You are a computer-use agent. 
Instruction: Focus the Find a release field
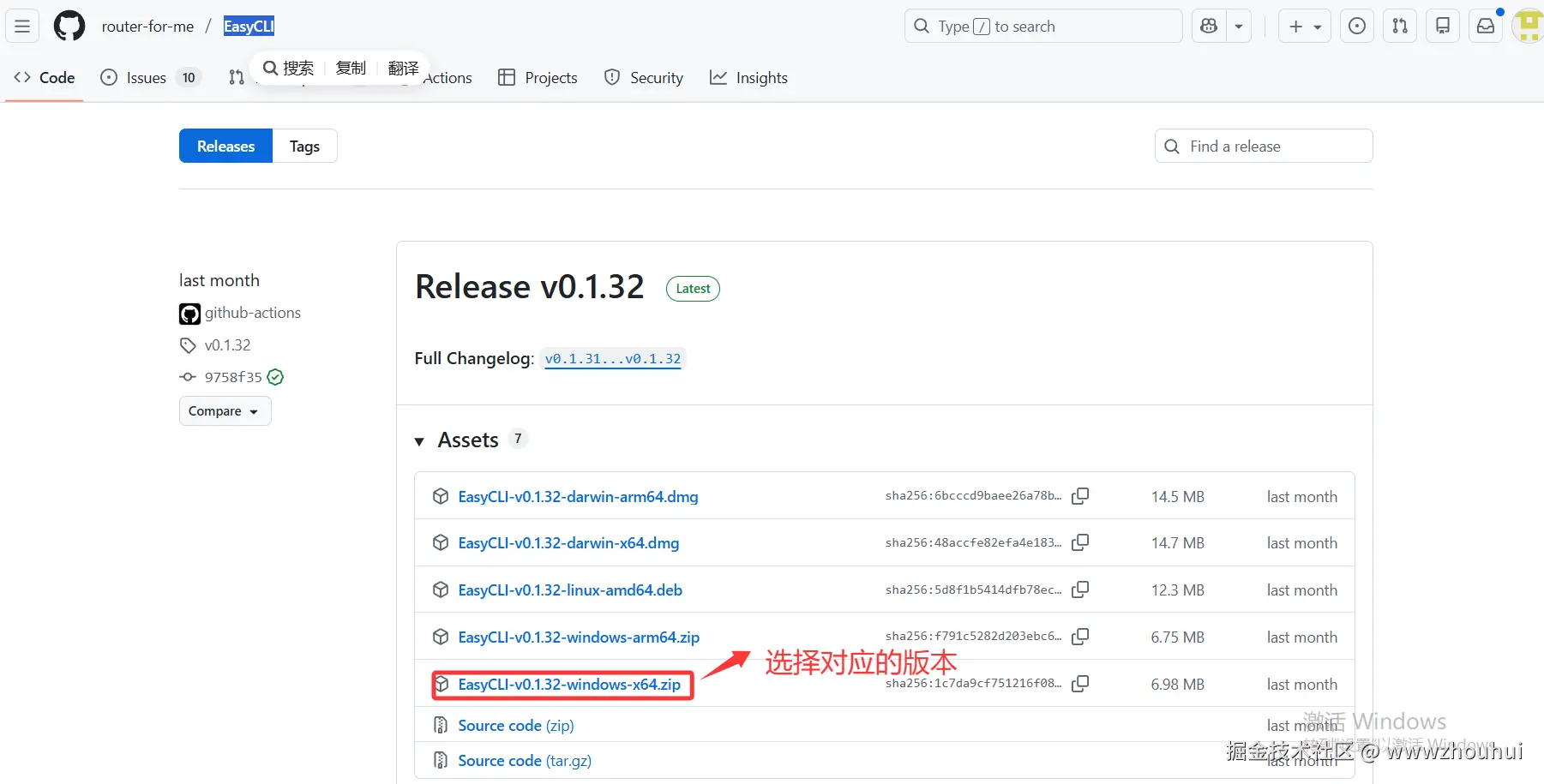(1264, 146)
